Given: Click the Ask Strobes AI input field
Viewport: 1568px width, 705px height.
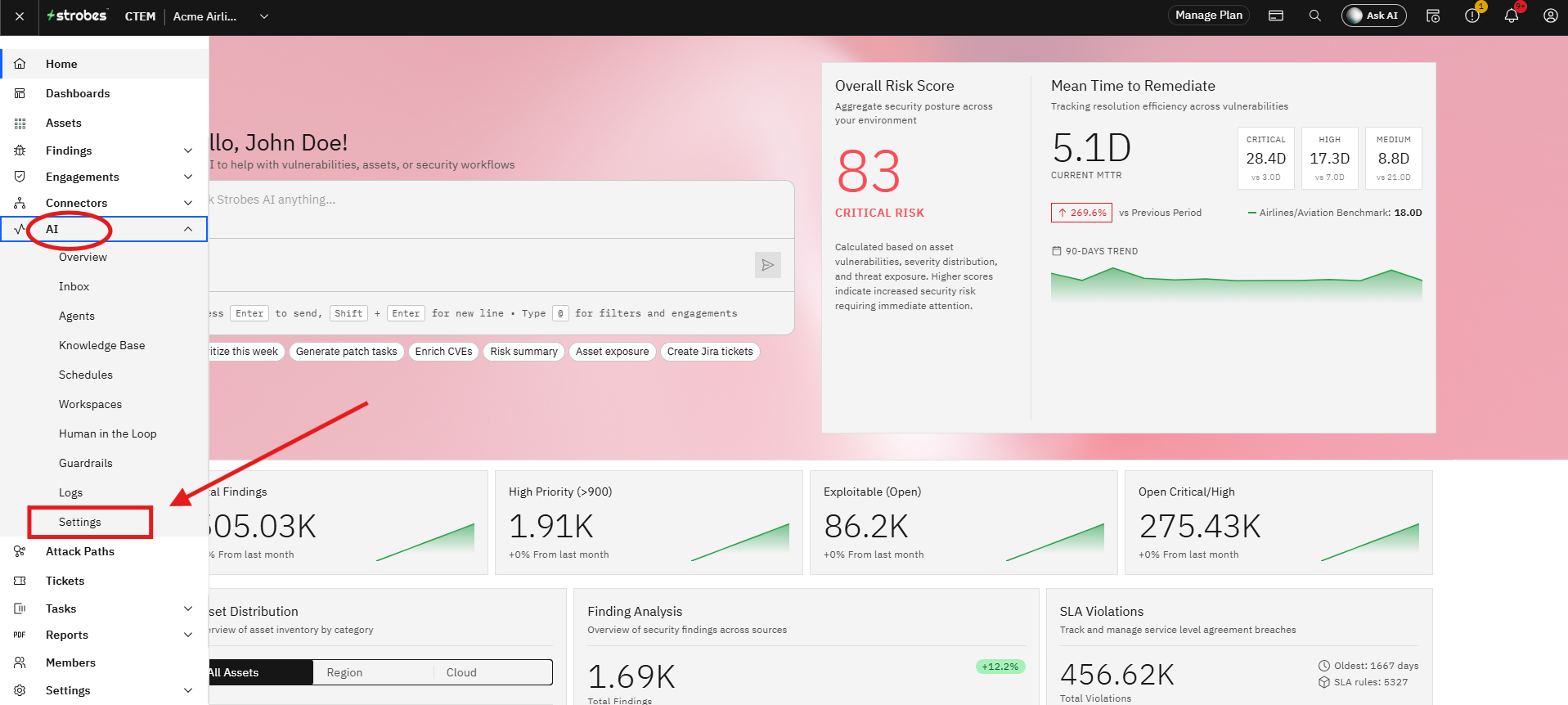Looking at the screenshot, I should [501, 209].
